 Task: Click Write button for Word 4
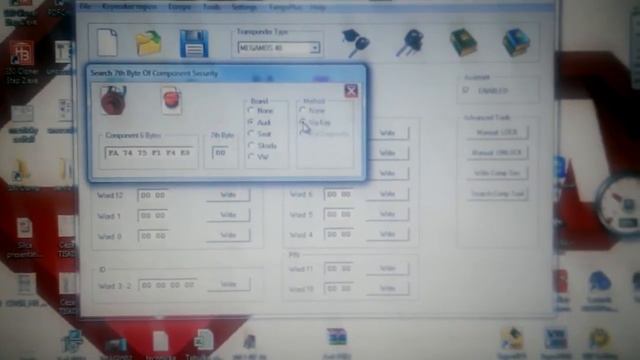pos(387,234)
